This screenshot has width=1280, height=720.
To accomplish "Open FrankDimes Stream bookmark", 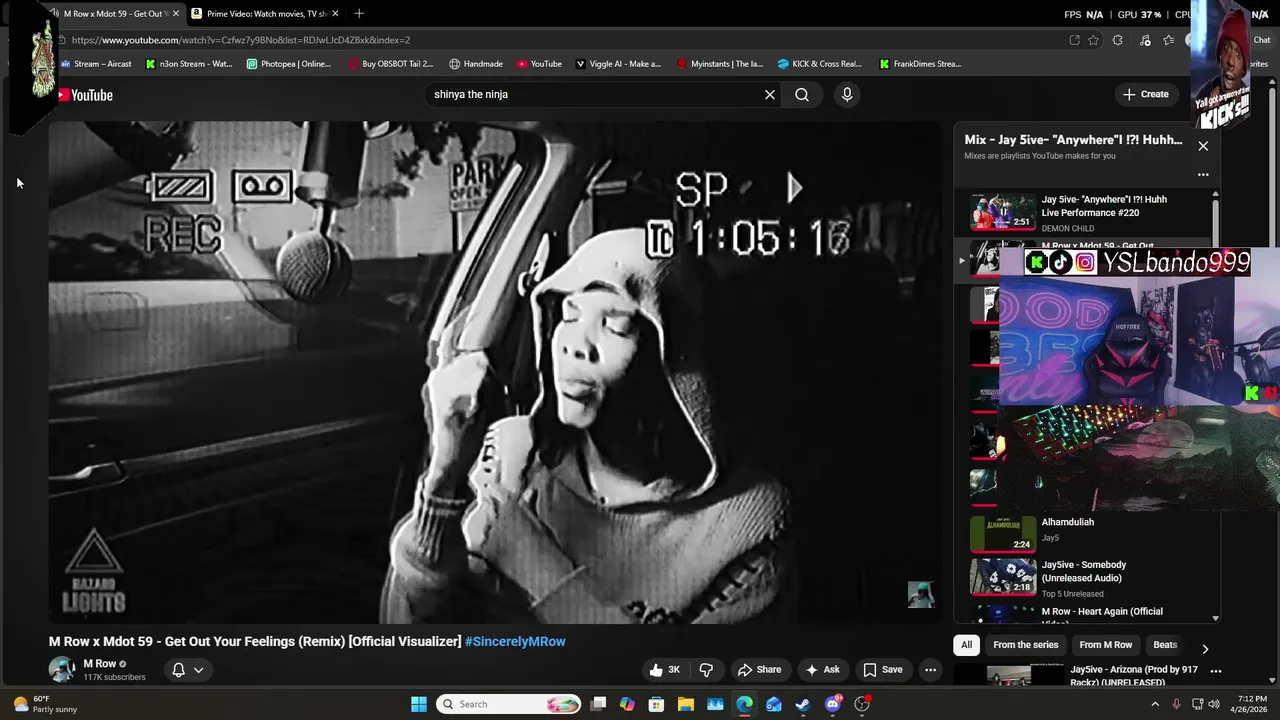I will tap(920, 63).
